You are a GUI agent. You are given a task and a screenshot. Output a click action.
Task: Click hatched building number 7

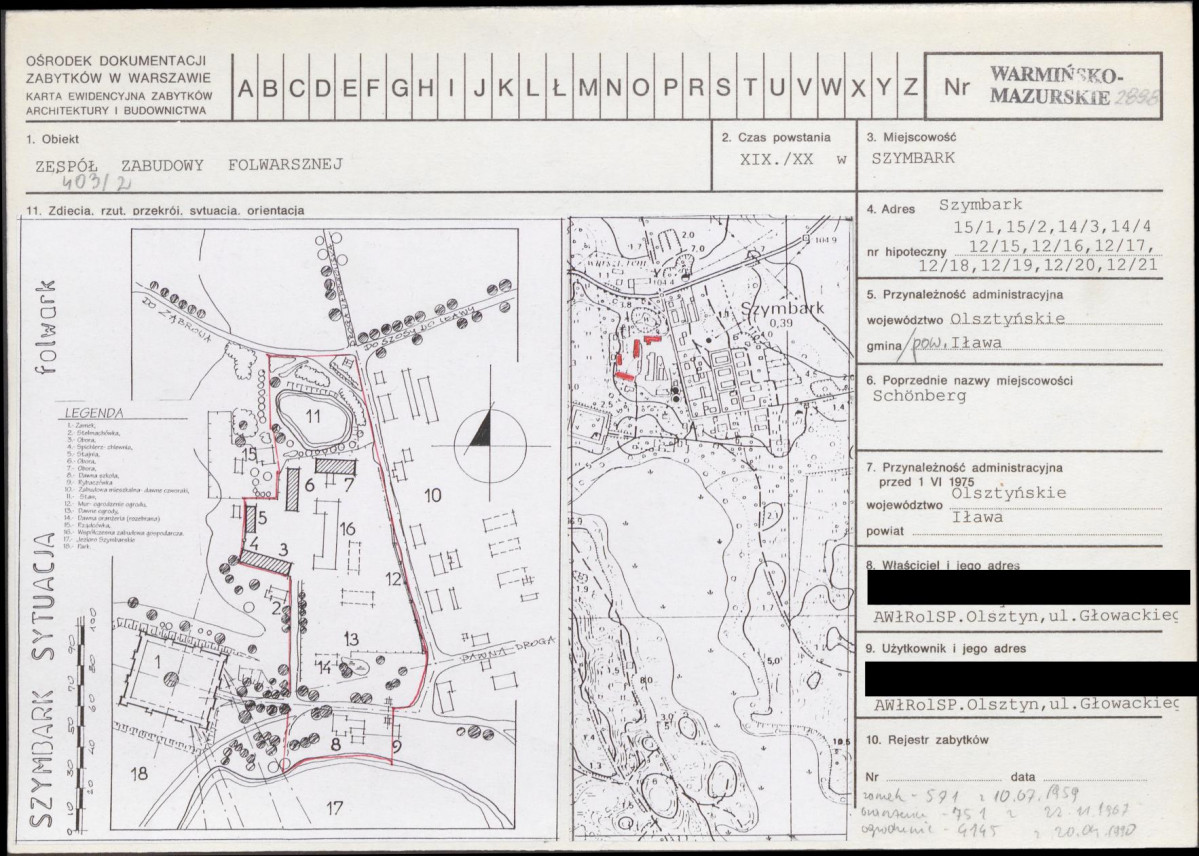(336, 466)
